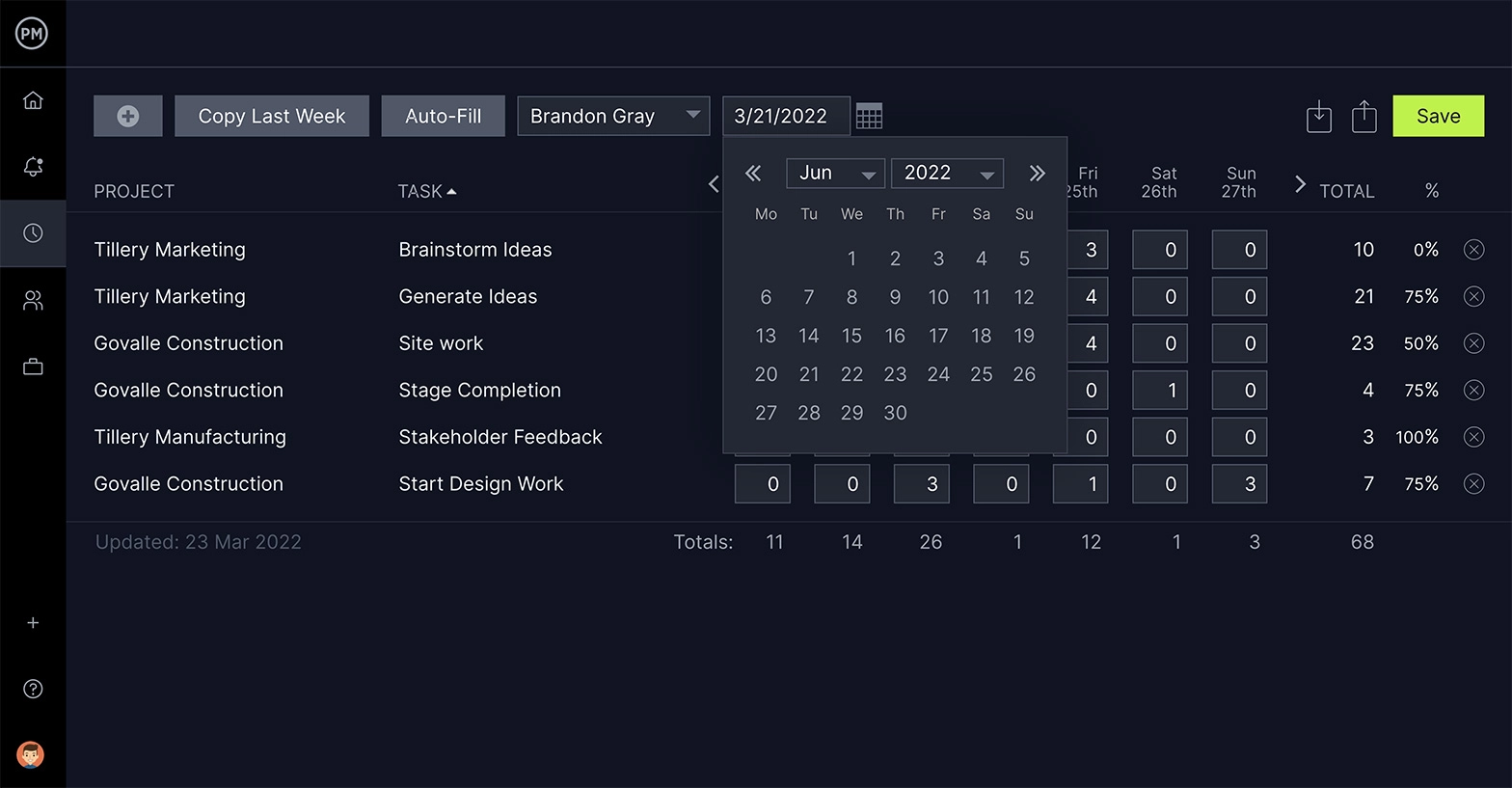Viewport: 1512px width, 788px height.
Task: Click the help question mark icon
Action: 33,689
